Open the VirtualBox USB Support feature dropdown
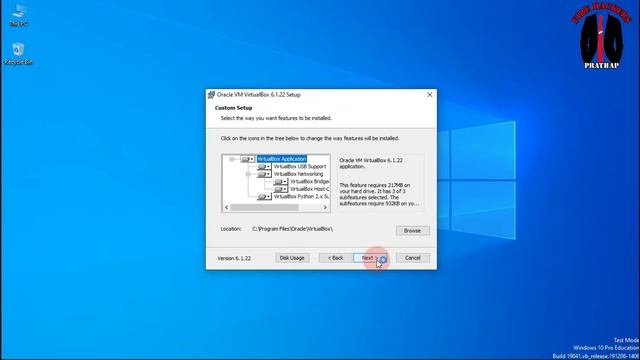The width and height of the screenshot is (640, 360). tap(264, 167)
